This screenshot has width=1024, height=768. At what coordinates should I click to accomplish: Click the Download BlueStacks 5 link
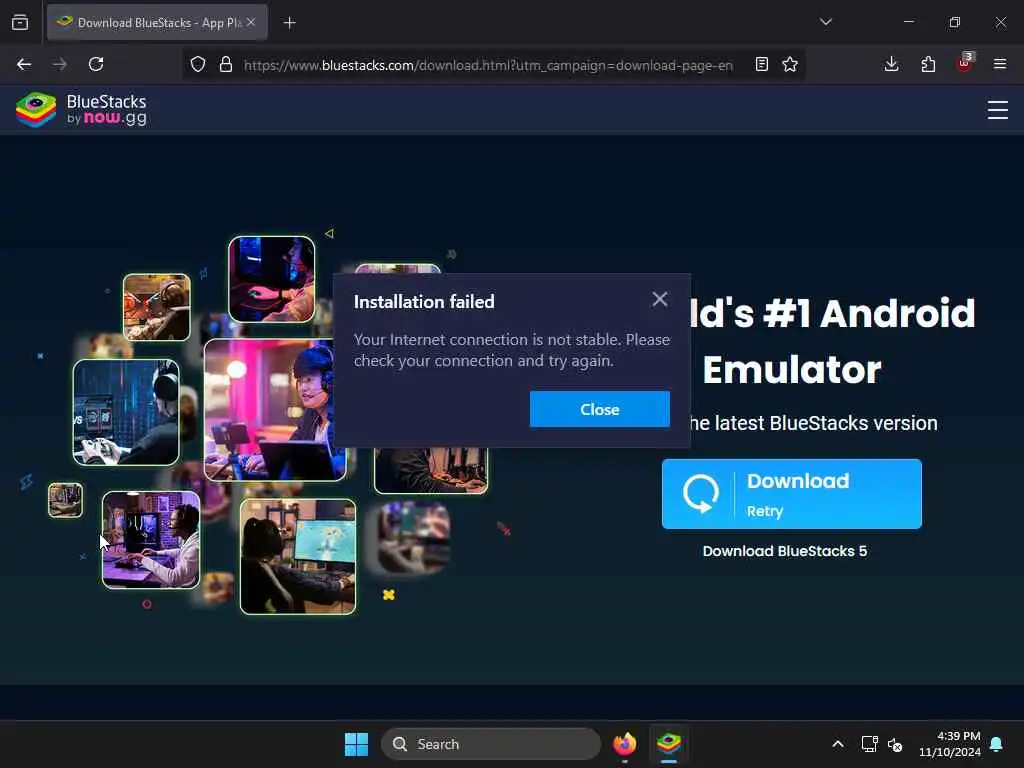(785, 551)
